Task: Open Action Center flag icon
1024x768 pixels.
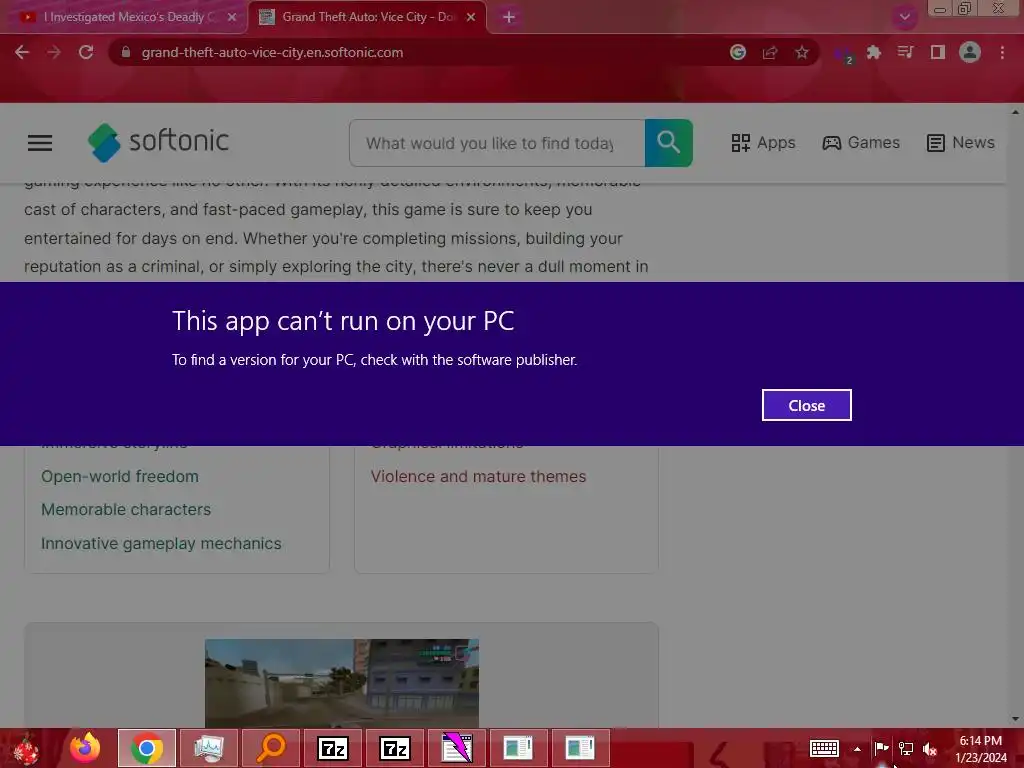Action: pos(881,748)
